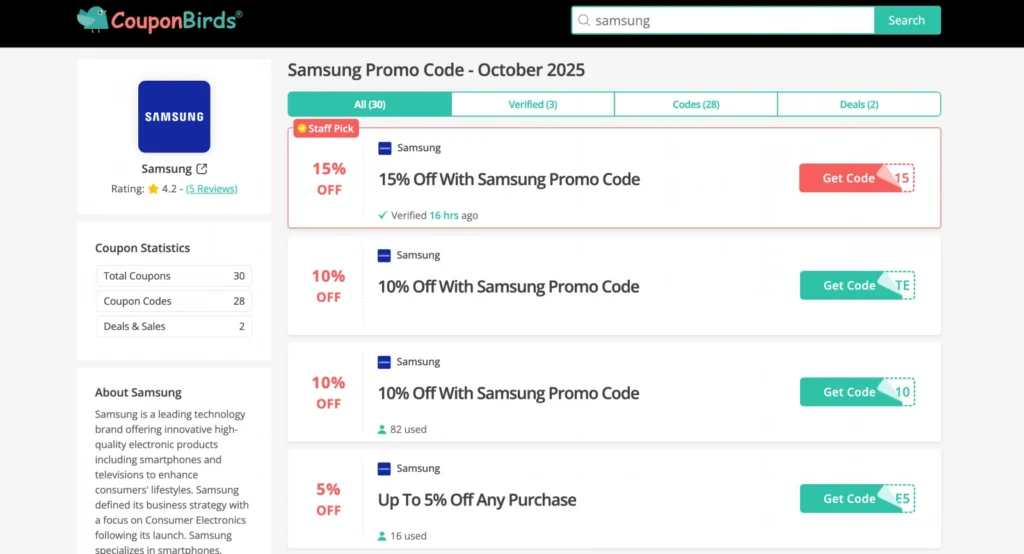Select the Codes (28) tab
Image resolution: width=1024 pixels, height=554 pixels.
695,104
